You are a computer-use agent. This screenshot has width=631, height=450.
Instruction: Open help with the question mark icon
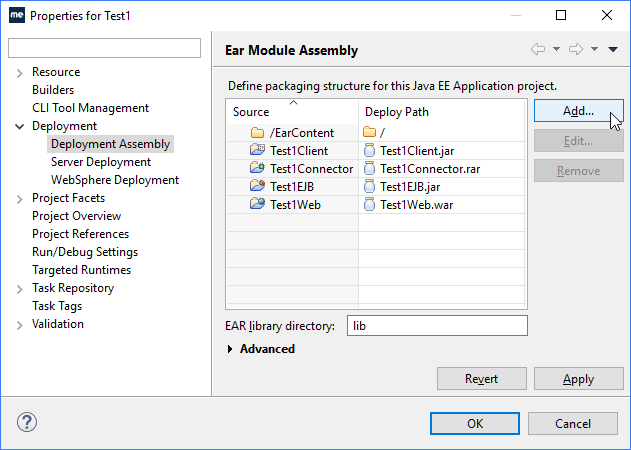[27, 423]
